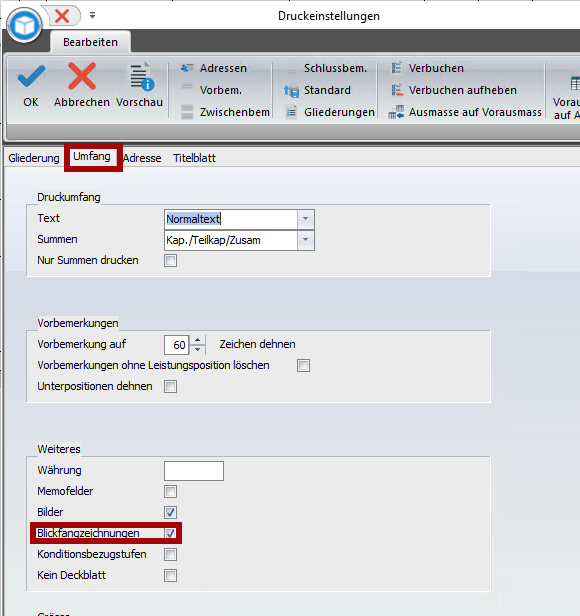The height and width of the screenshot is (616, 580).
Task: Click the Verbuchen icon
Action: (x=396, y=68)
